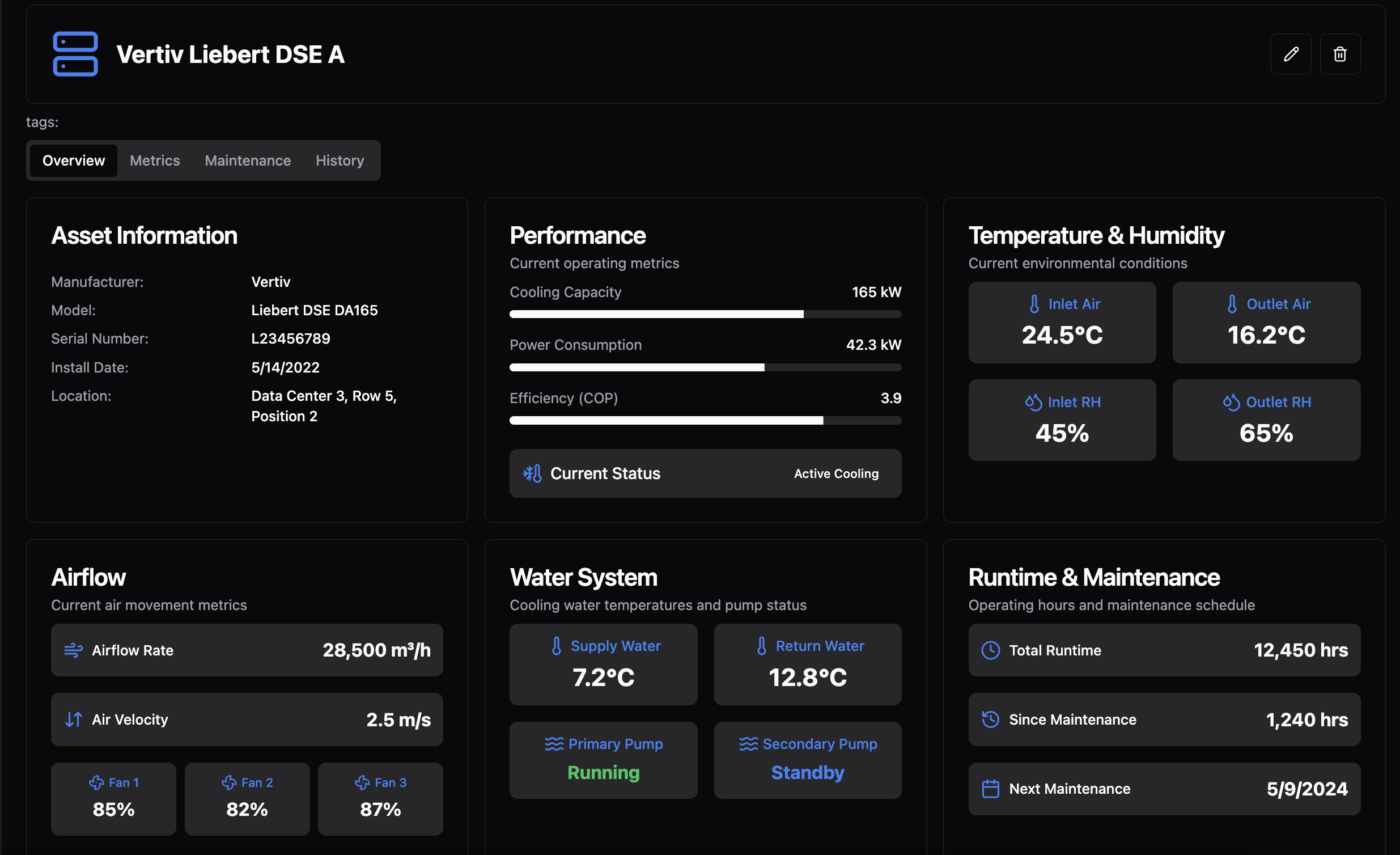The width and height of the screenshot is (1400, 855).
Task: Click the model Liebert DSE DA165
Action: [x=314, y=310]
